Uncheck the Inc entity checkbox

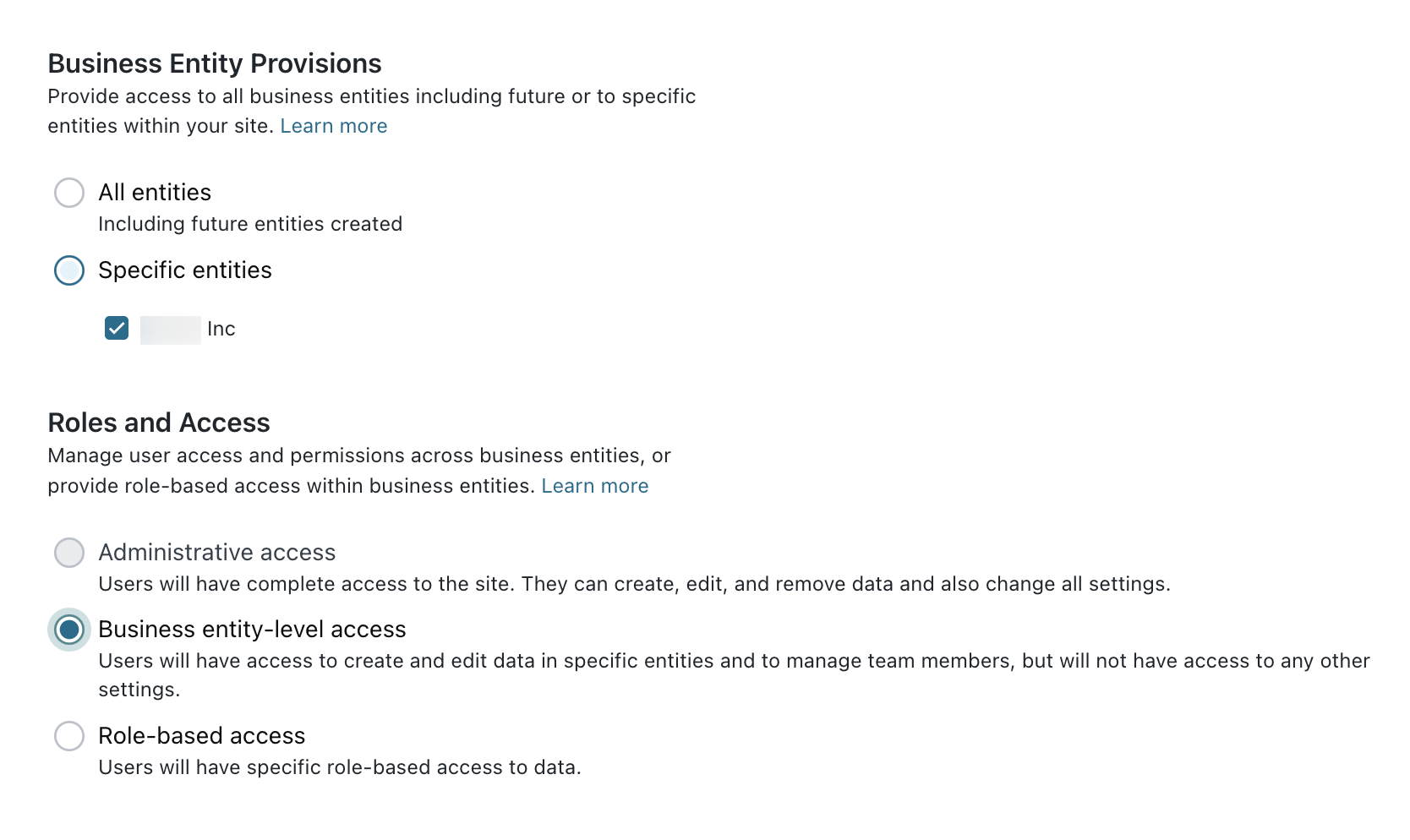[117, 328]
